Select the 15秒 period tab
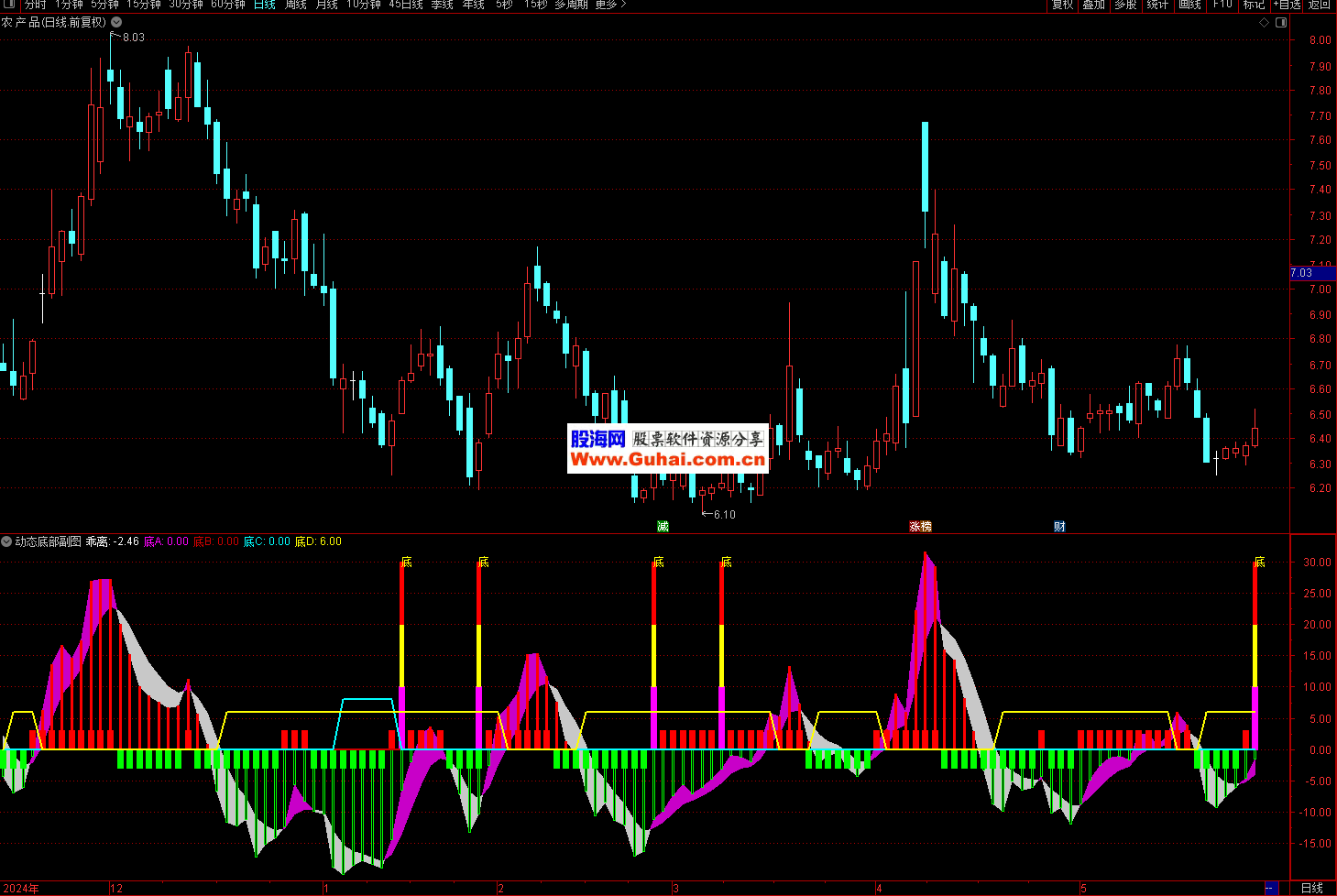This screenshot has width=1337, height=896. click(535, 5)
